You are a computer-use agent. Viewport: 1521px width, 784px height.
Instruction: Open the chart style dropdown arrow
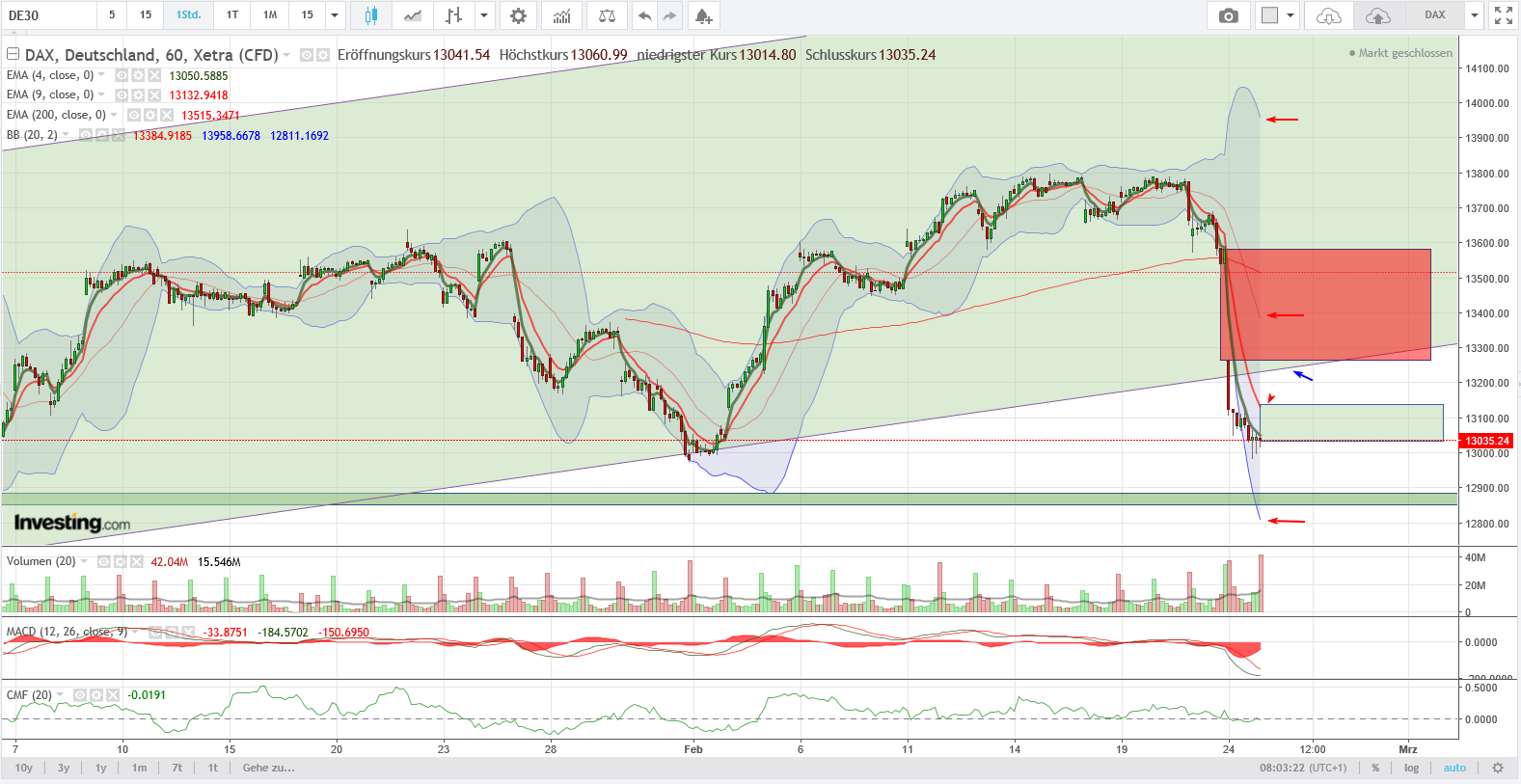pos(484,15)
